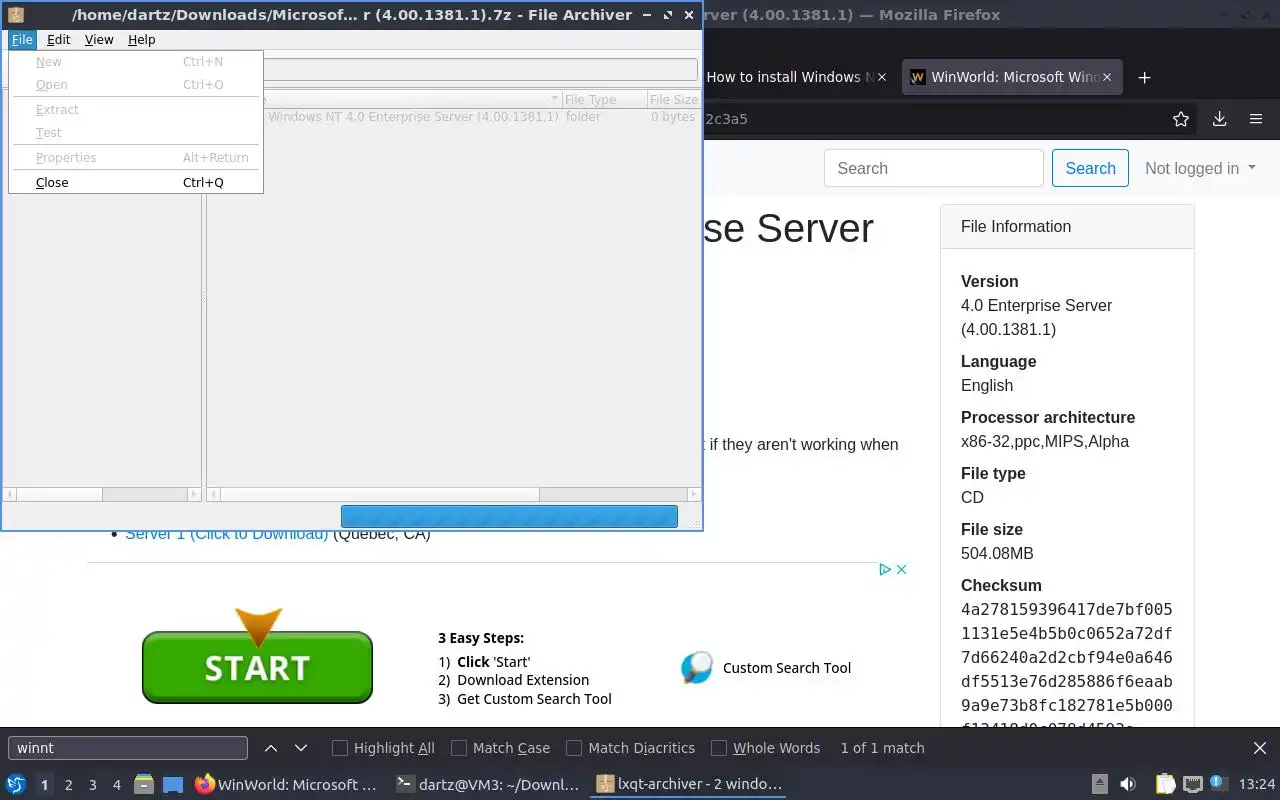1280x800 pixels.
Task: Open the volume control tray icon
Action: pyautogui.click(x=1127, y=784)
